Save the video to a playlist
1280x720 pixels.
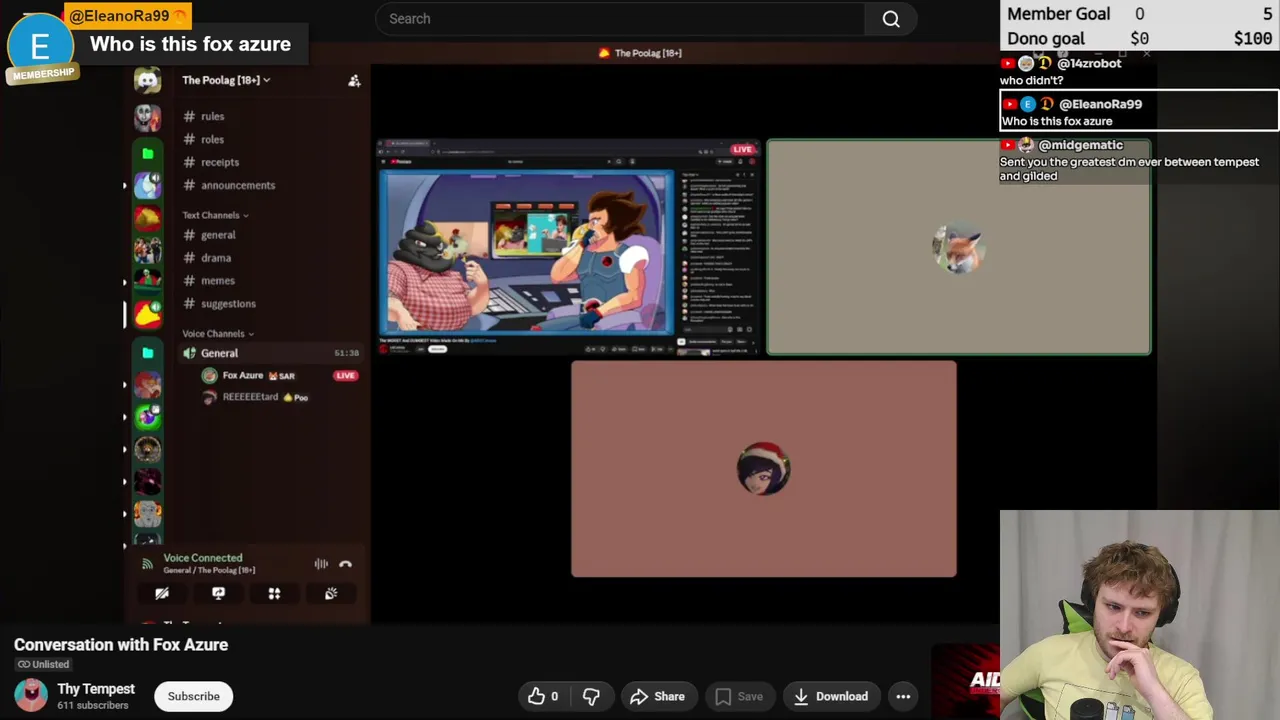[739, 696]
